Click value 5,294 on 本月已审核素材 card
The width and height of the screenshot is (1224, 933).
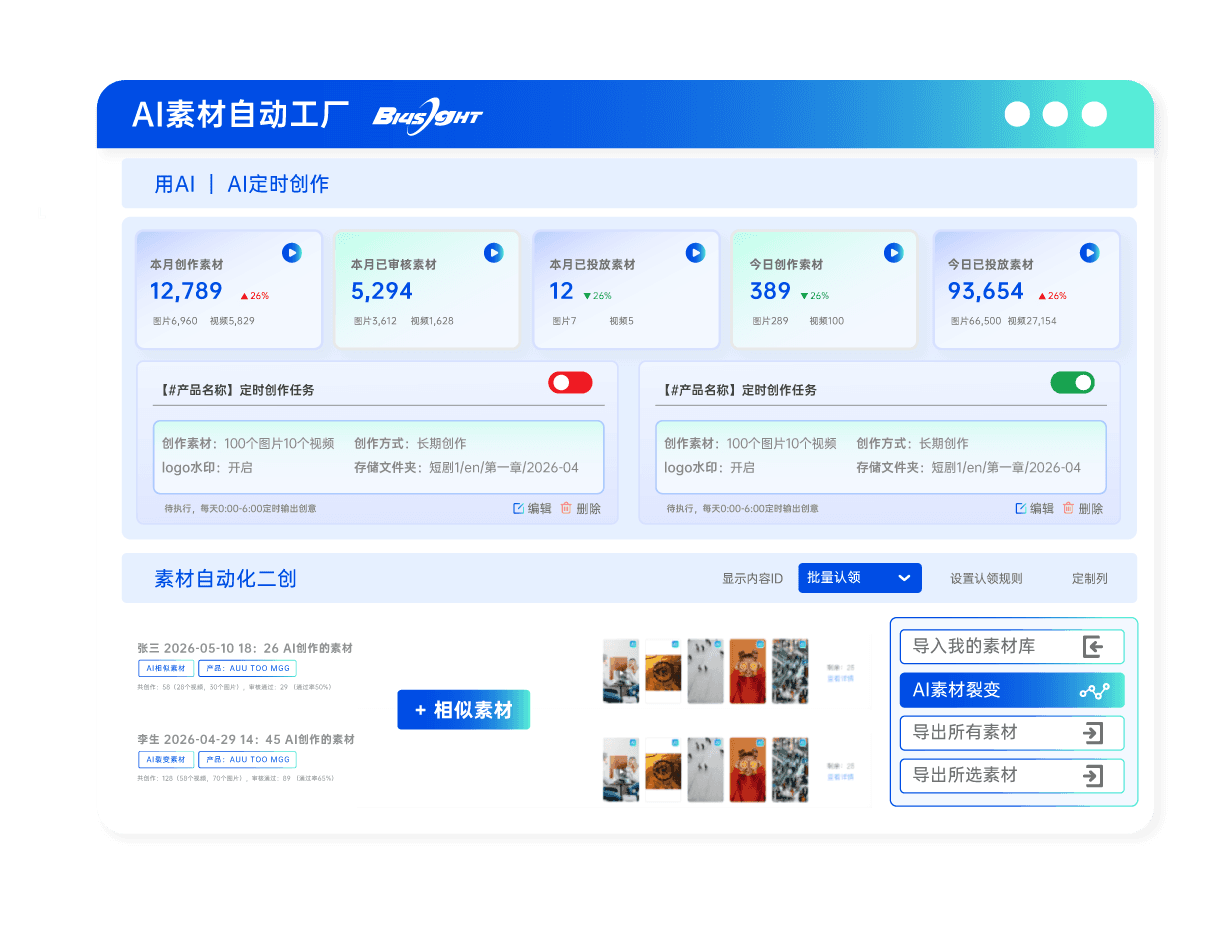[x=382, y=291]
